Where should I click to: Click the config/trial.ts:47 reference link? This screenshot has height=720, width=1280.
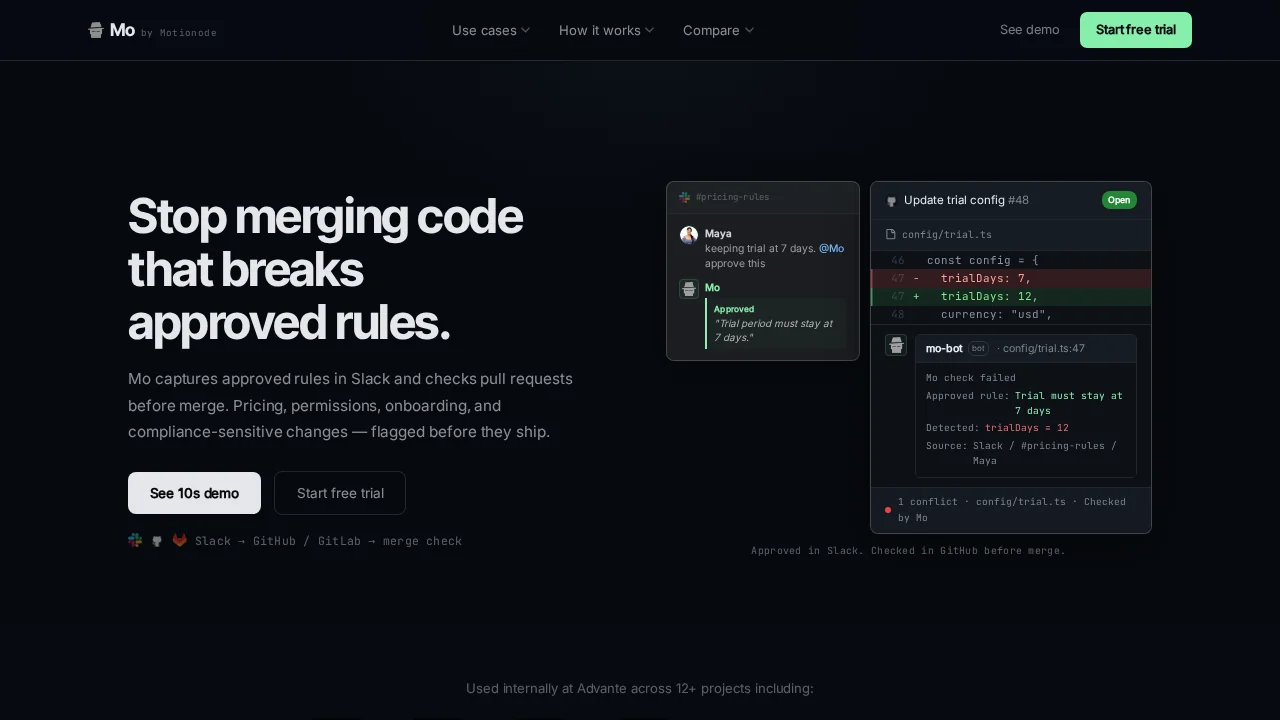point(1044,348)
